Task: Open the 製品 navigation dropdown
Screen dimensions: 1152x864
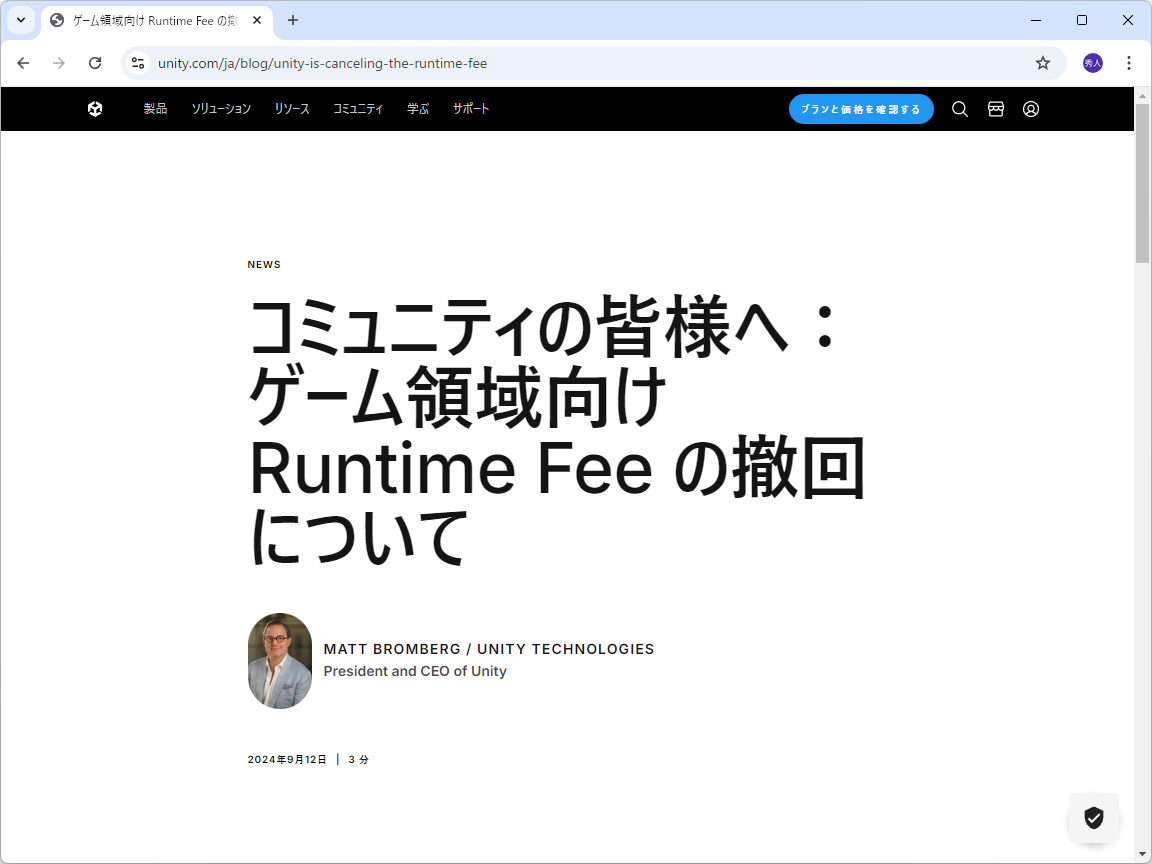Action: pyautogui.click(x=155, y=109)
